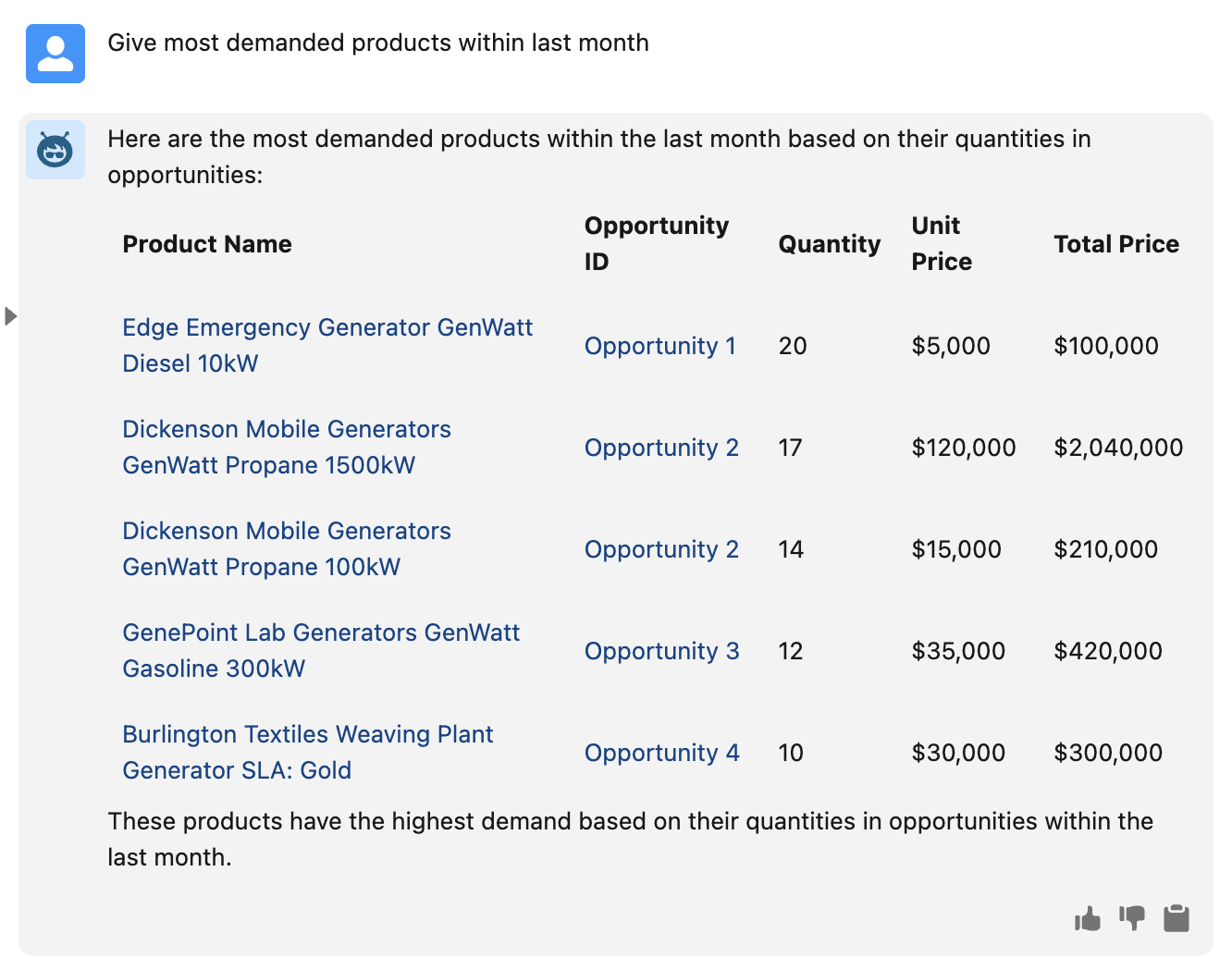Open Burlington Textiles Weaving Plant Generator link
This screenshot has width=1232, height=958.
(x=307, y=752)
